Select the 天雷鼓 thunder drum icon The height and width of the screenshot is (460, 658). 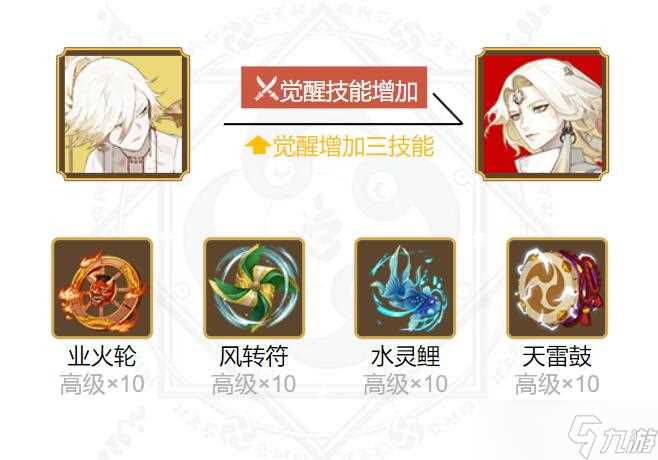pyautogui.click(x=557, y=288)
